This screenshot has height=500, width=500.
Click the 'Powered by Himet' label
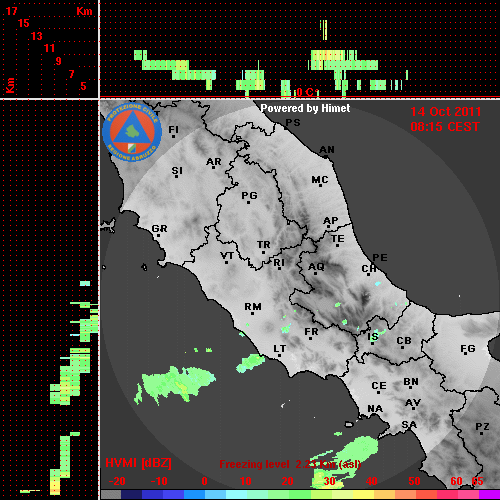click(305, 108)
